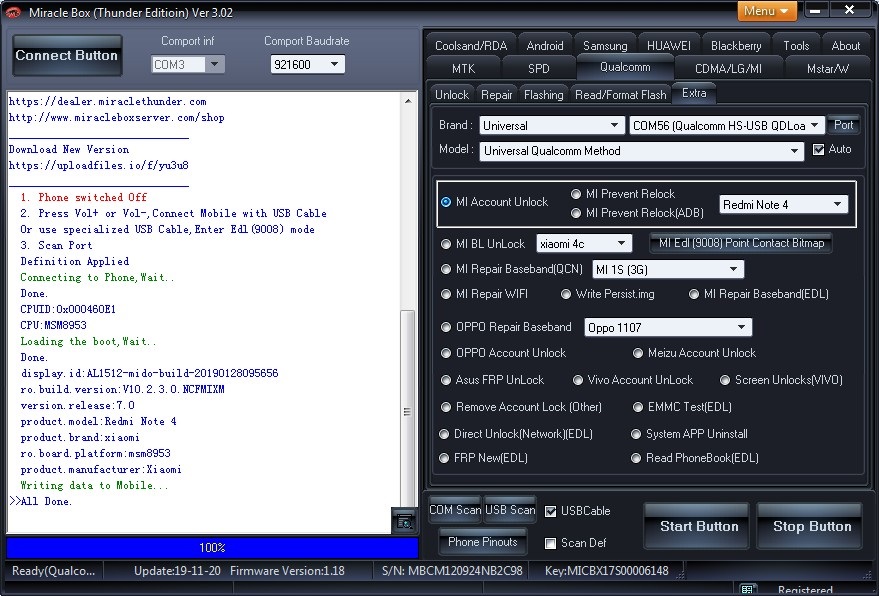Screen dimensions: 879x596
Task: Open the COM56 Qualcomm port dropdown
Action: pos(727,126)
